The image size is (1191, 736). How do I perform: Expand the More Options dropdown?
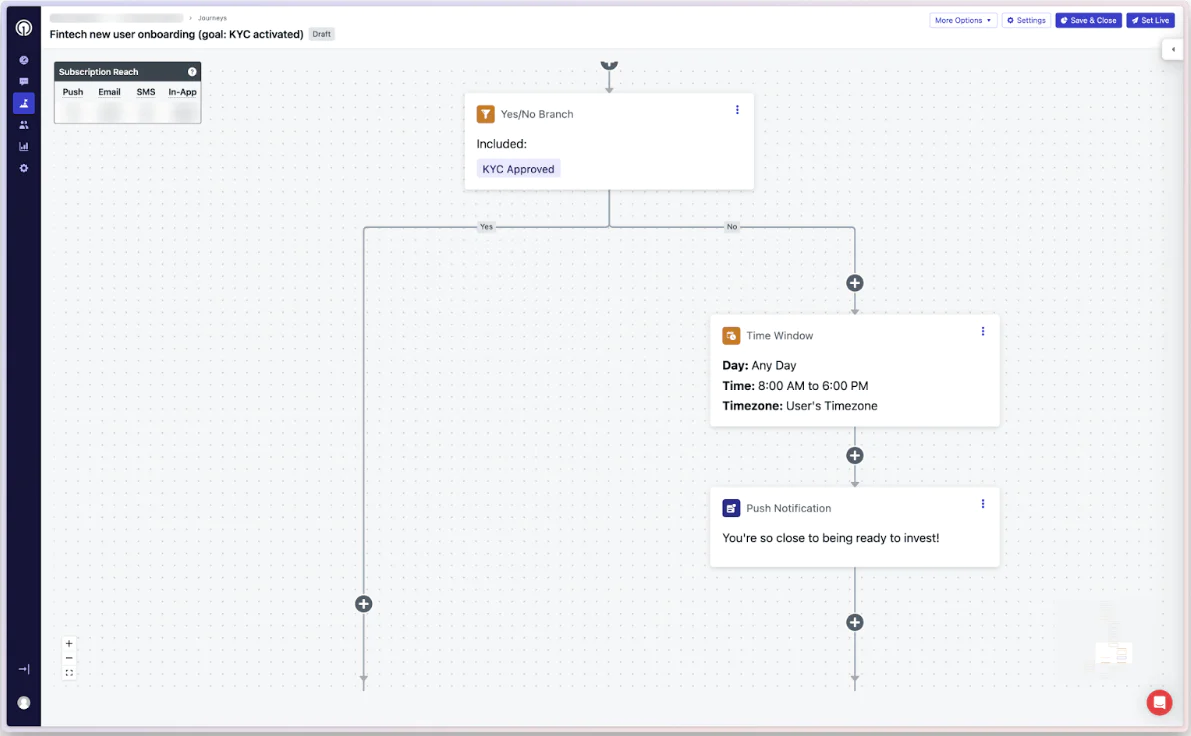pos(962,19)
